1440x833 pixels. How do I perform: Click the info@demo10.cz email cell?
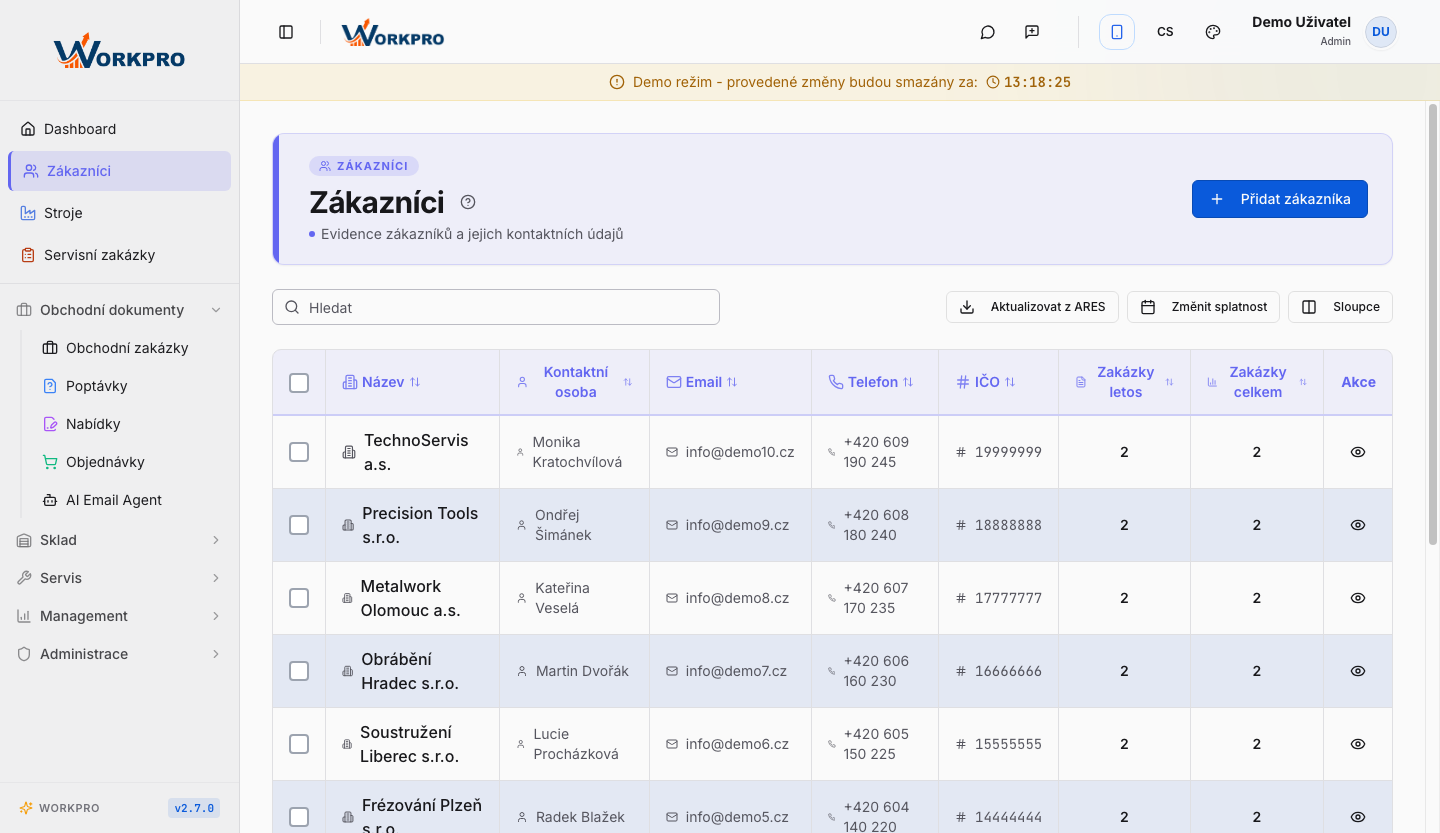(x=730, y=452)
